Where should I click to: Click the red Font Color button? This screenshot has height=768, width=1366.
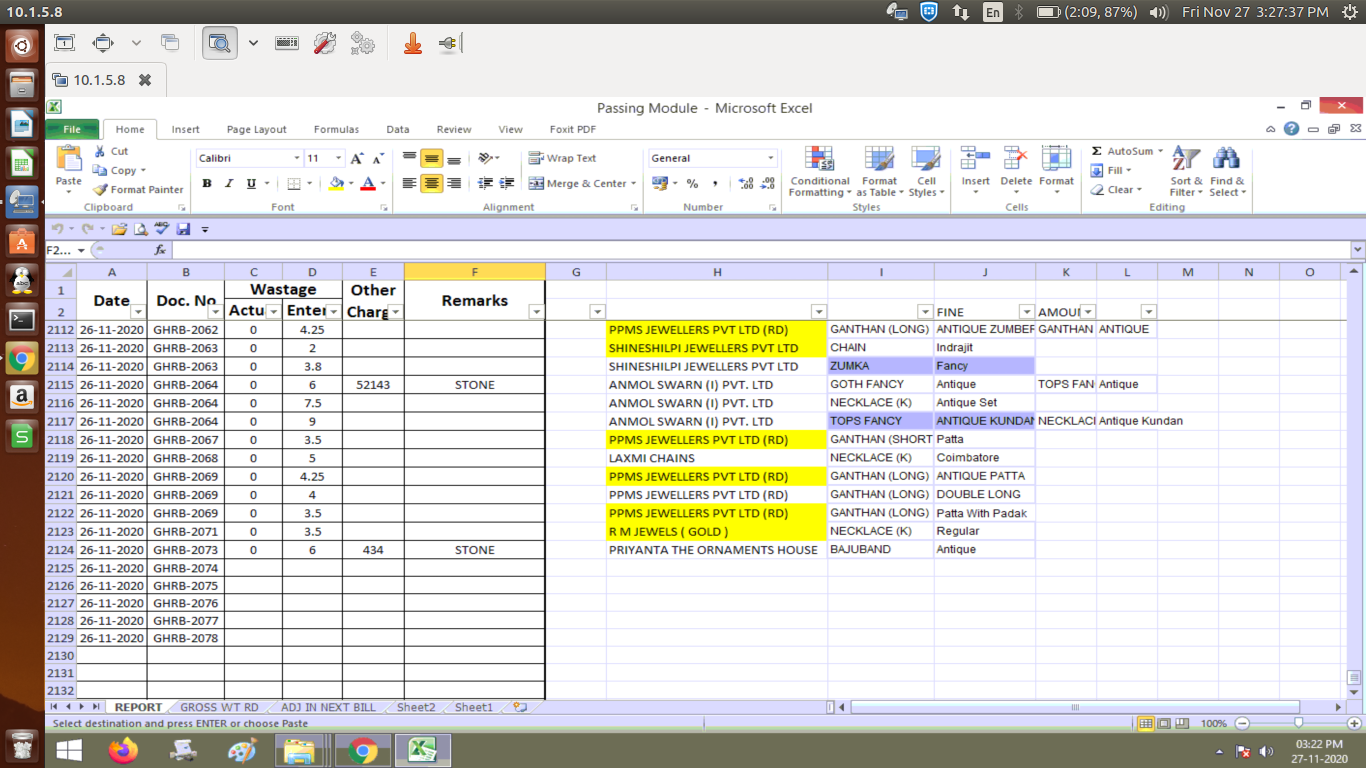click(368, 183)
